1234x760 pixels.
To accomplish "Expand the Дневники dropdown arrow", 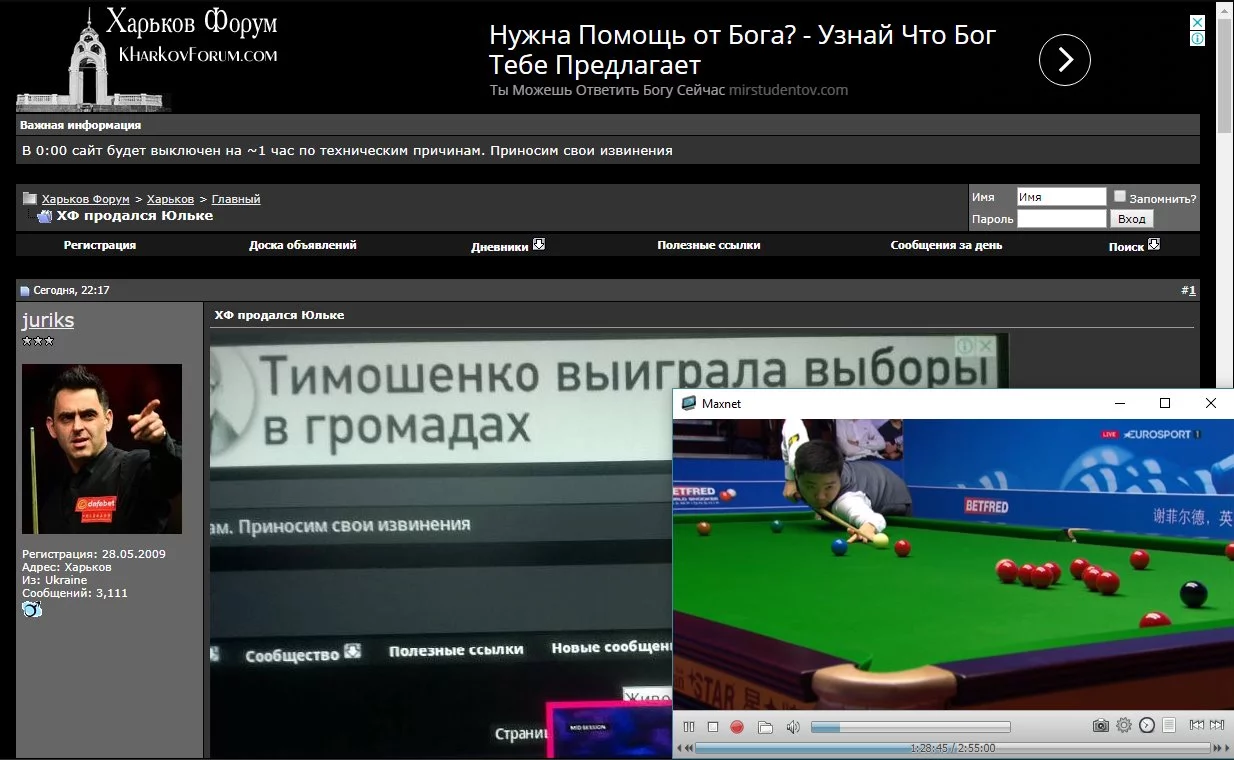I will tap(539, 244).
